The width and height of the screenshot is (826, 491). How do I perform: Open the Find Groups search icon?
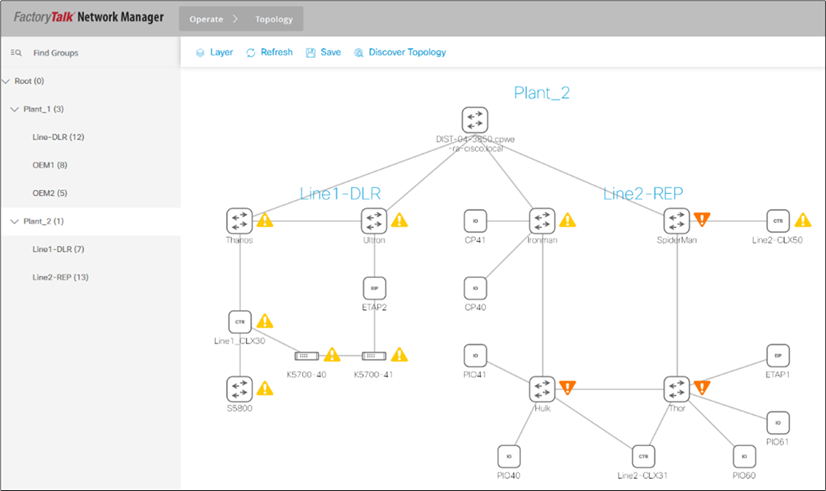pyautogui.click(x=16, y=53)
